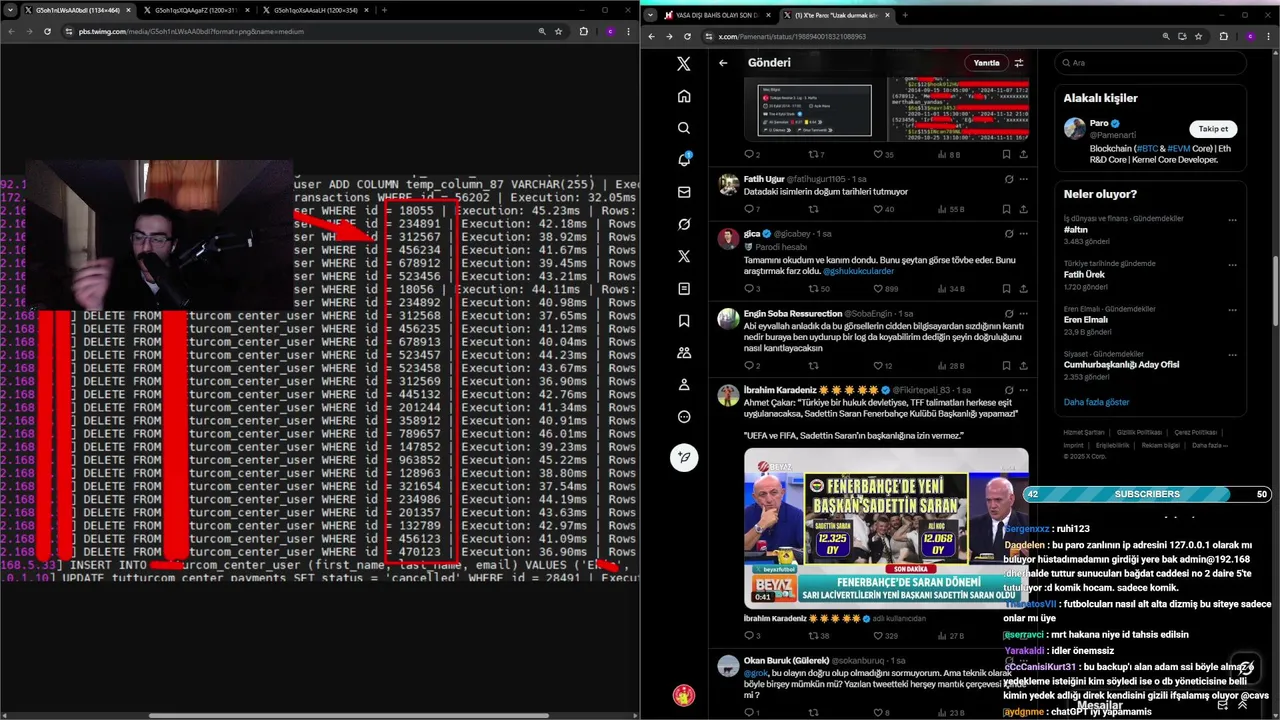The width and height of the screenshot is (1280, 720).
Task: Go back with the arrow beside Gönderi
Action: [x=723, y=63]
